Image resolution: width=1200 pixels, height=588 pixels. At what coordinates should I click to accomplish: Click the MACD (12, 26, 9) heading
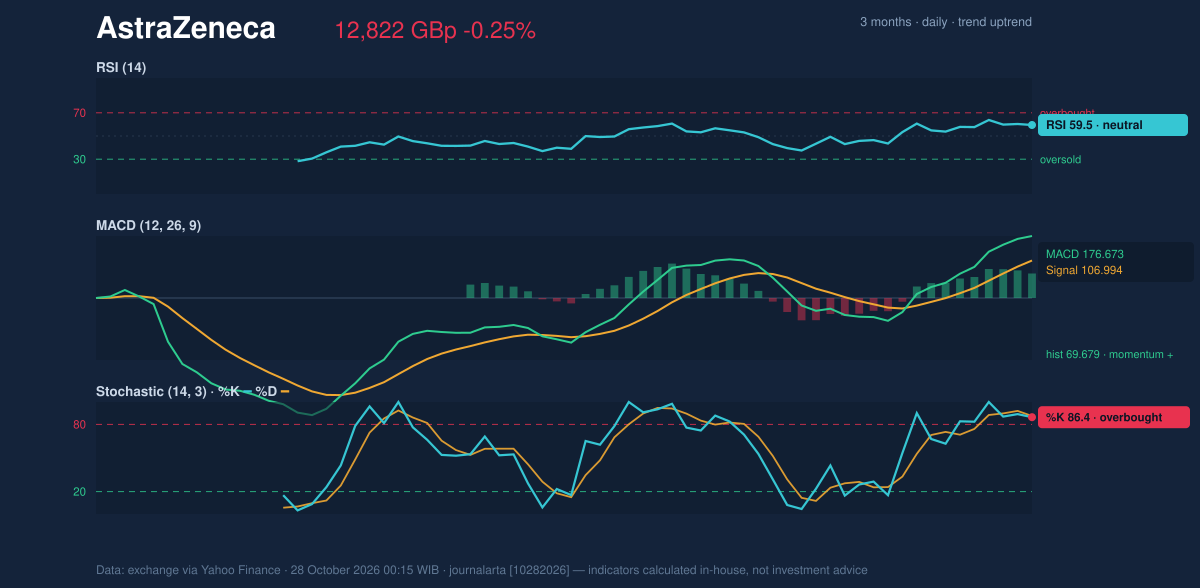pos(148,226)
